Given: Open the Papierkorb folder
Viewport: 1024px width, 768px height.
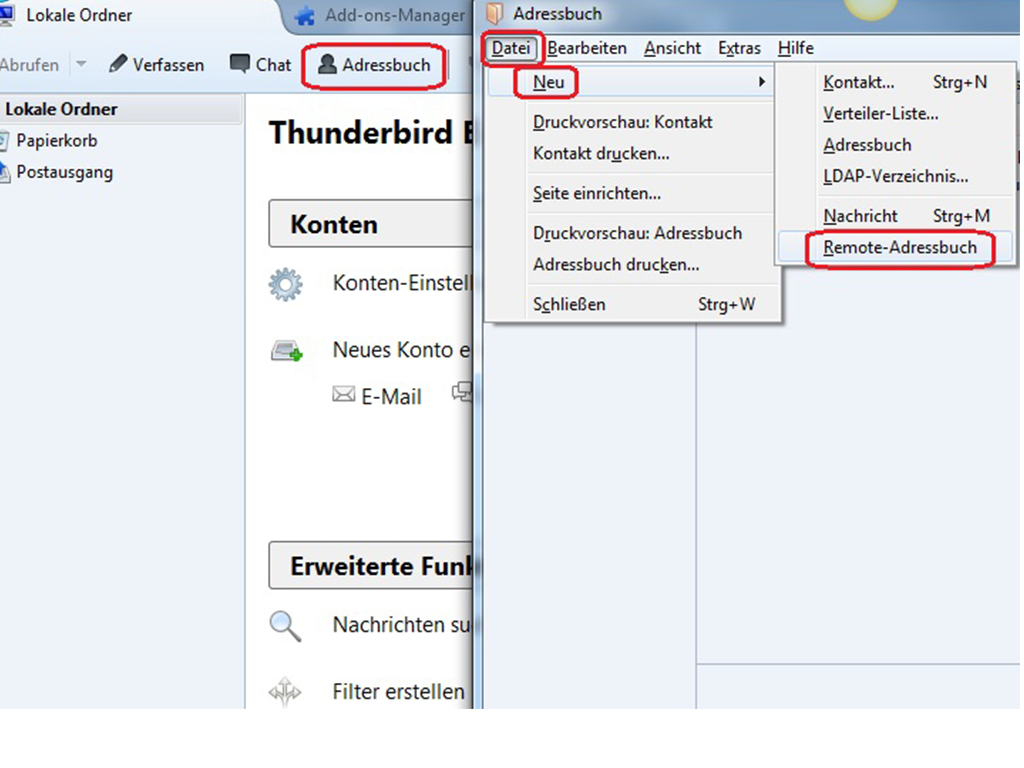Looking at the screenshot, I should click(56, 141).
